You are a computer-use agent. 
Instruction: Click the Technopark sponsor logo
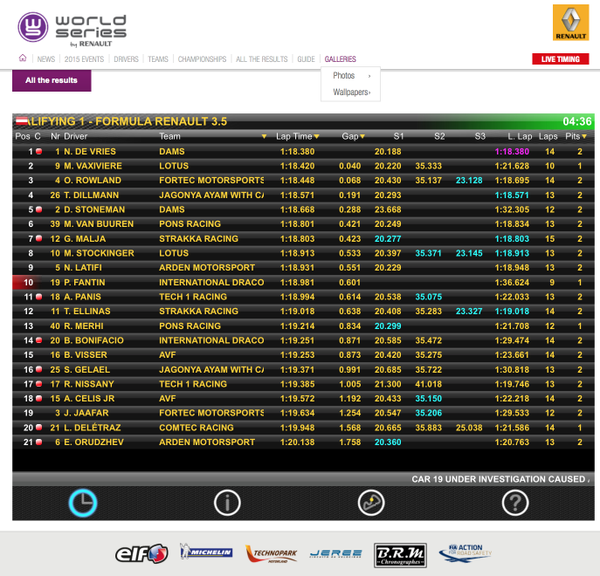pyautogui.click(x=271, y=554)
